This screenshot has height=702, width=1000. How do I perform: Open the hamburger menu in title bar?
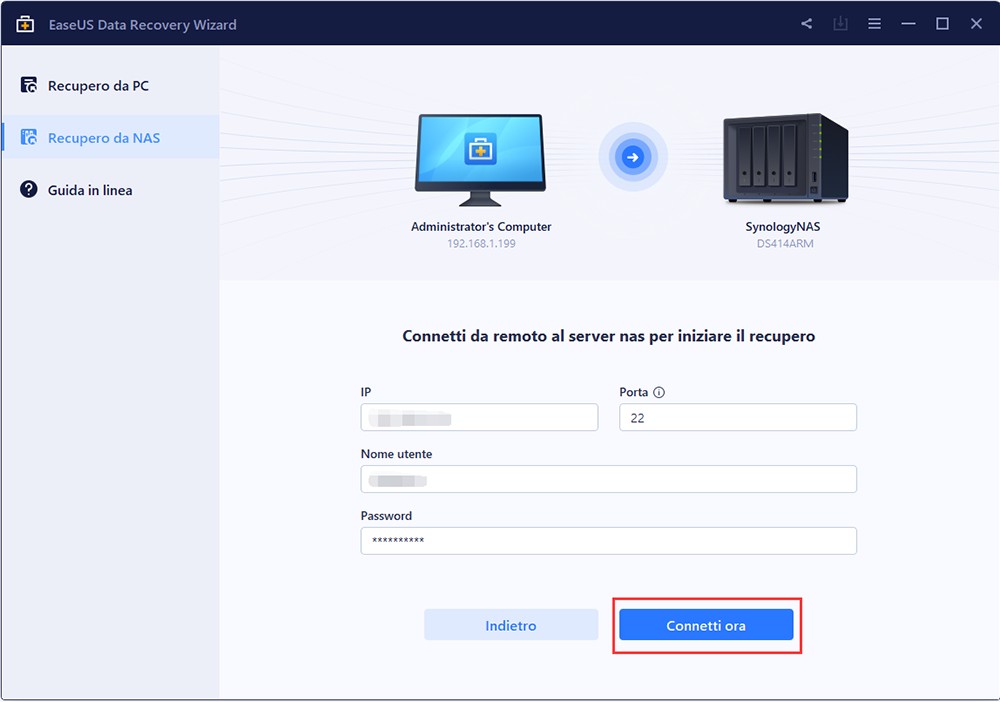click(x=874, y=24)
